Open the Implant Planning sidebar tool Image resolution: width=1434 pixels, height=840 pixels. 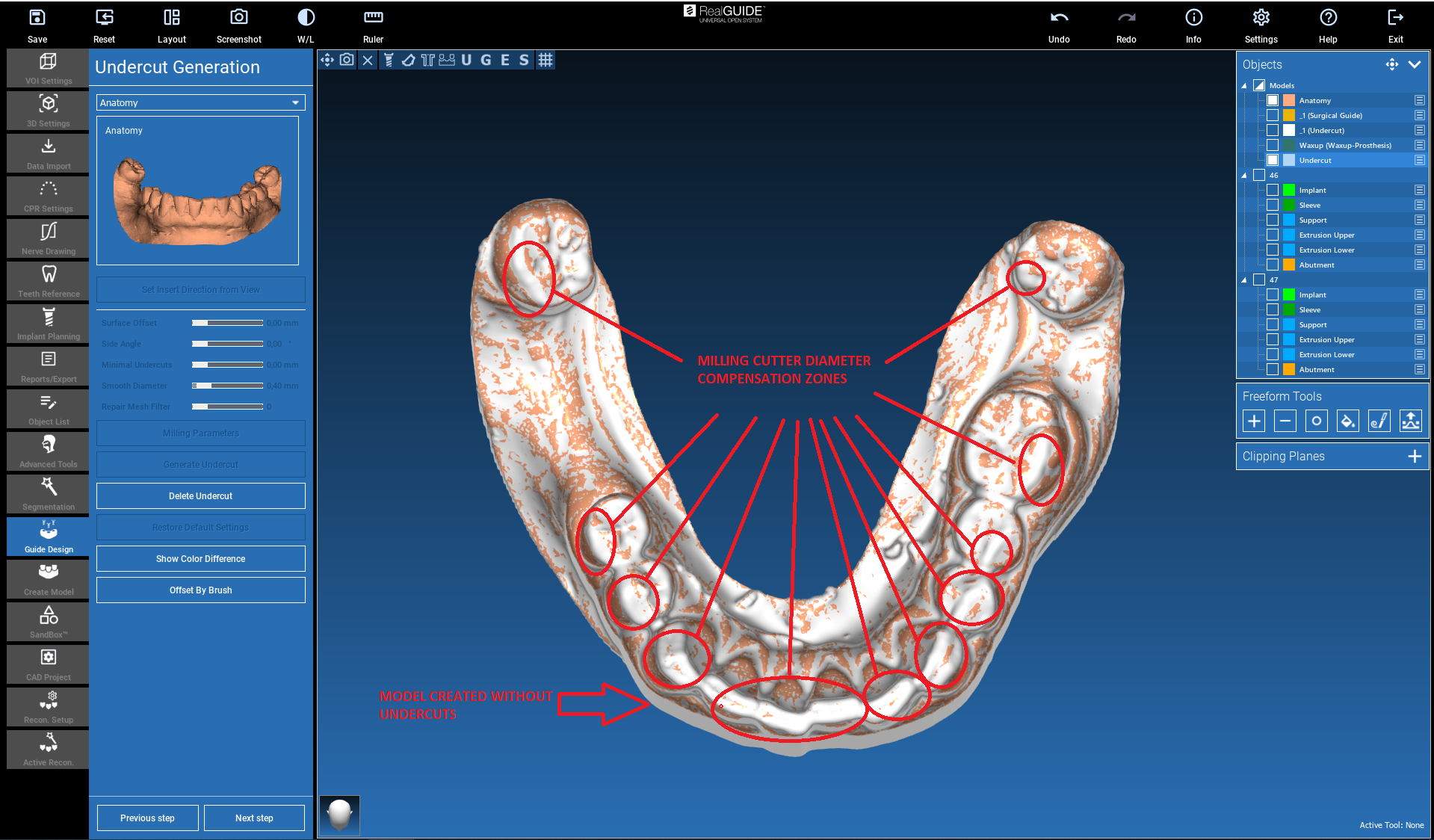pos(49,324)
